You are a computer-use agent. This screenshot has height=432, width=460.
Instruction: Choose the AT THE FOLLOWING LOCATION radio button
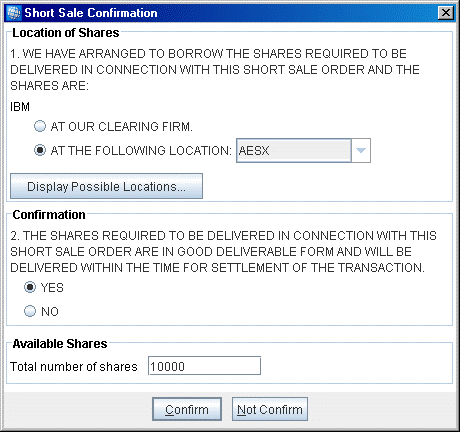point(40,150)
